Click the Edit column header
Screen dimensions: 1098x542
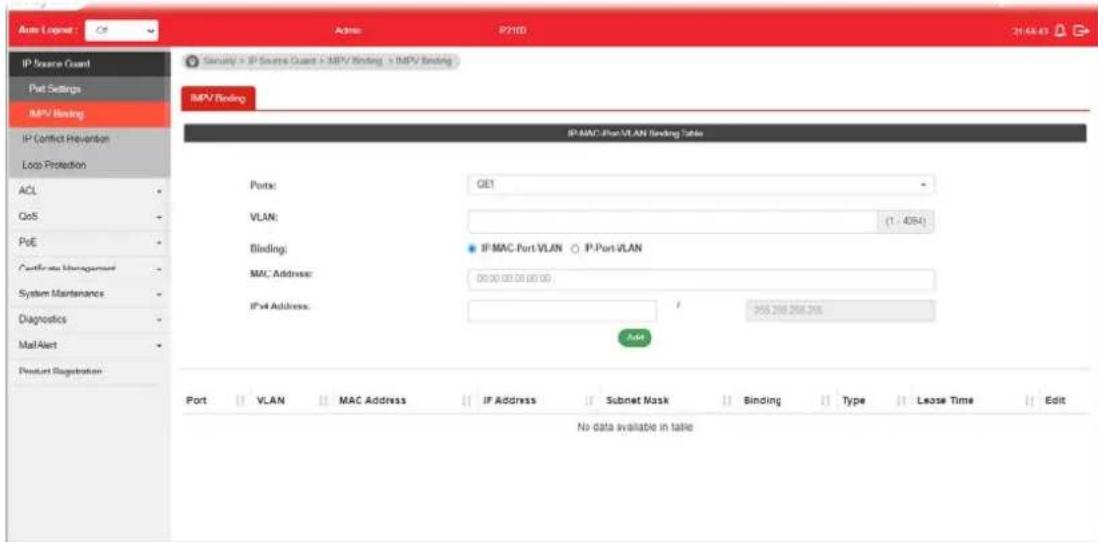coord(1054,401)
